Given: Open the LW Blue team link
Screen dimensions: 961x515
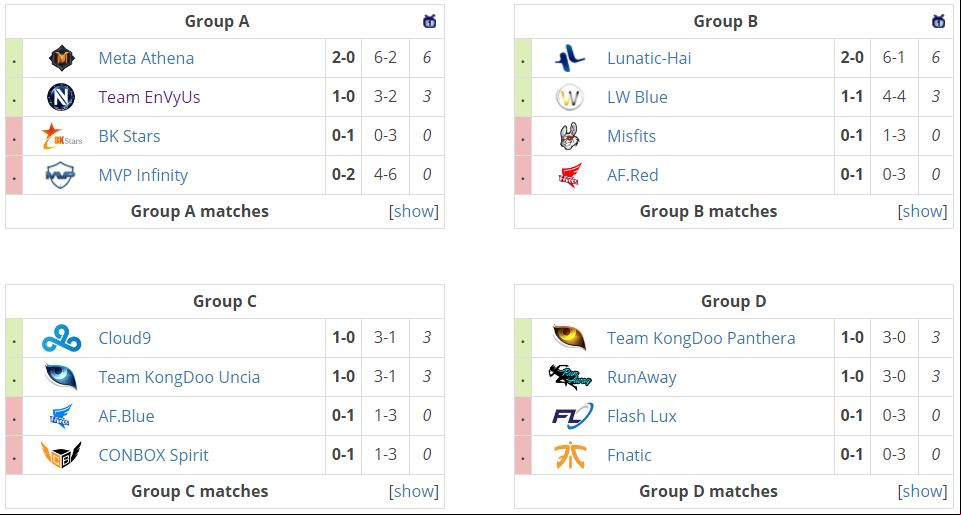Looking at the screenshot, I should [x=637, y=97].
